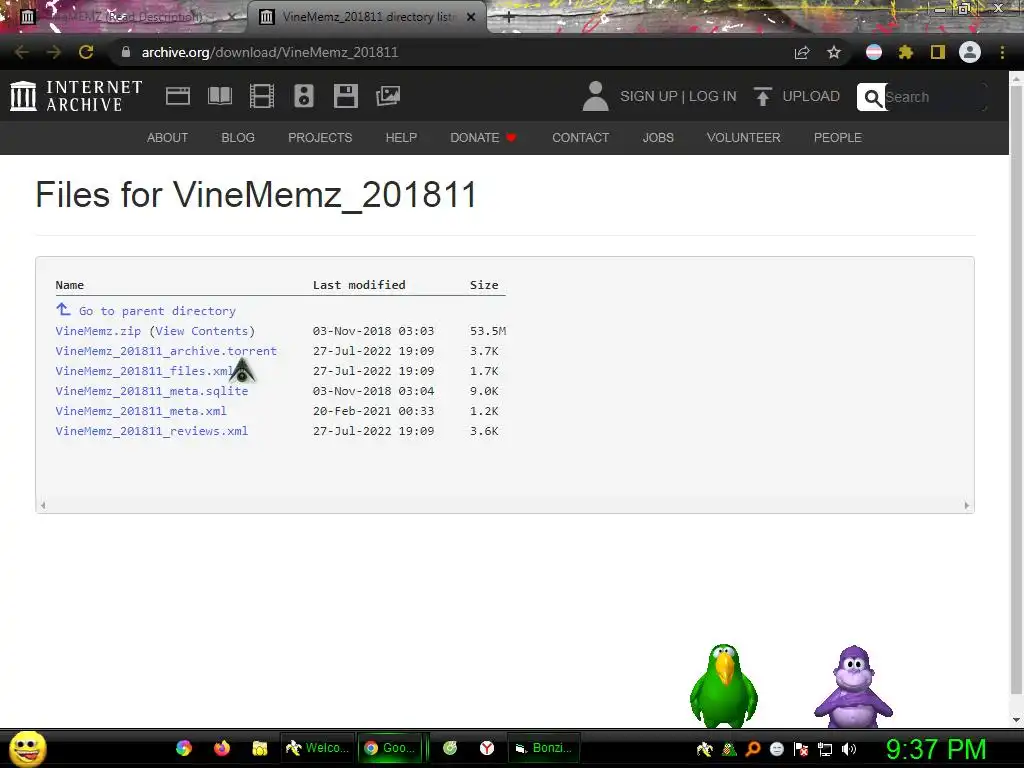Click the Internet Archive logo

pyautogui.click(x=76, y=96)
